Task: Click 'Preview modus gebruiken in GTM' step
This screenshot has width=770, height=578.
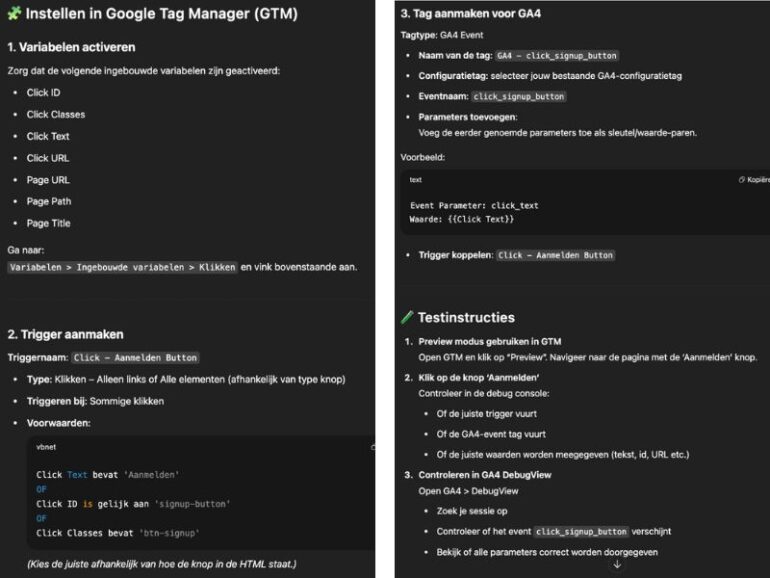Action: point(490,341)
